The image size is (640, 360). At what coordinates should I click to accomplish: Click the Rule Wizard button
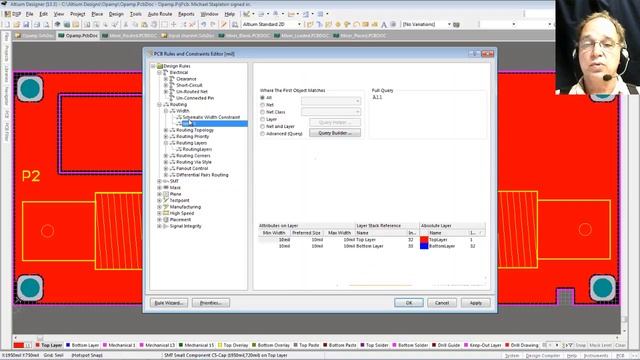click(169, 303)
